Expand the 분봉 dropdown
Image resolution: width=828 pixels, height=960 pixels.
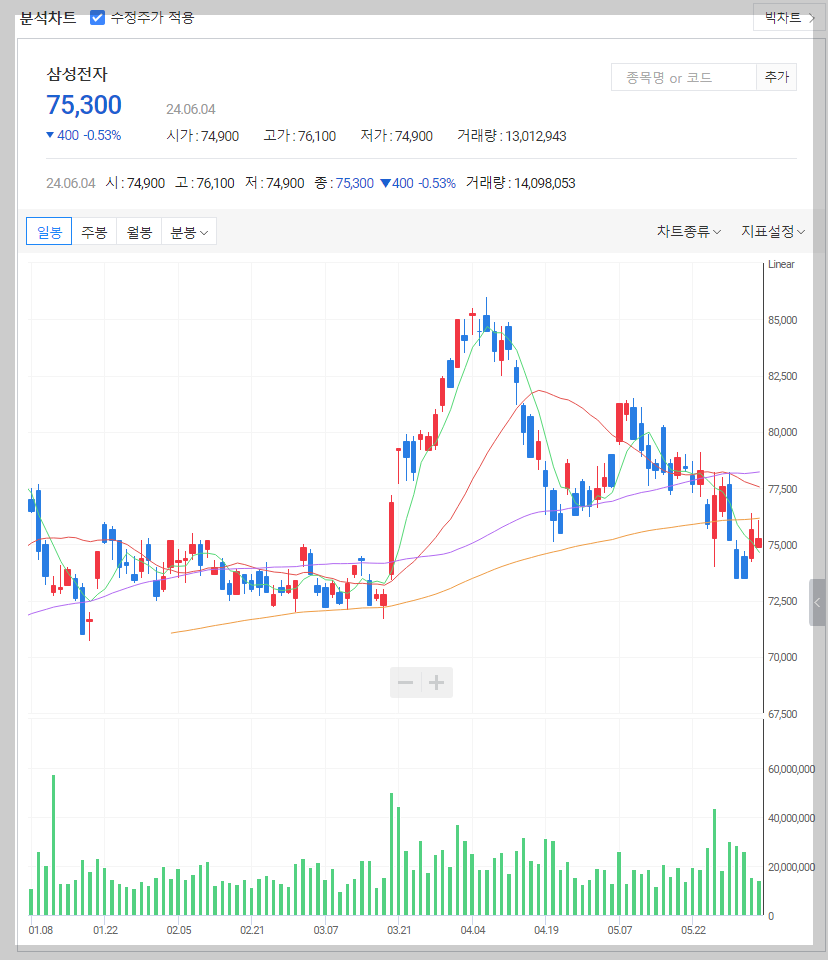(189, 231)
